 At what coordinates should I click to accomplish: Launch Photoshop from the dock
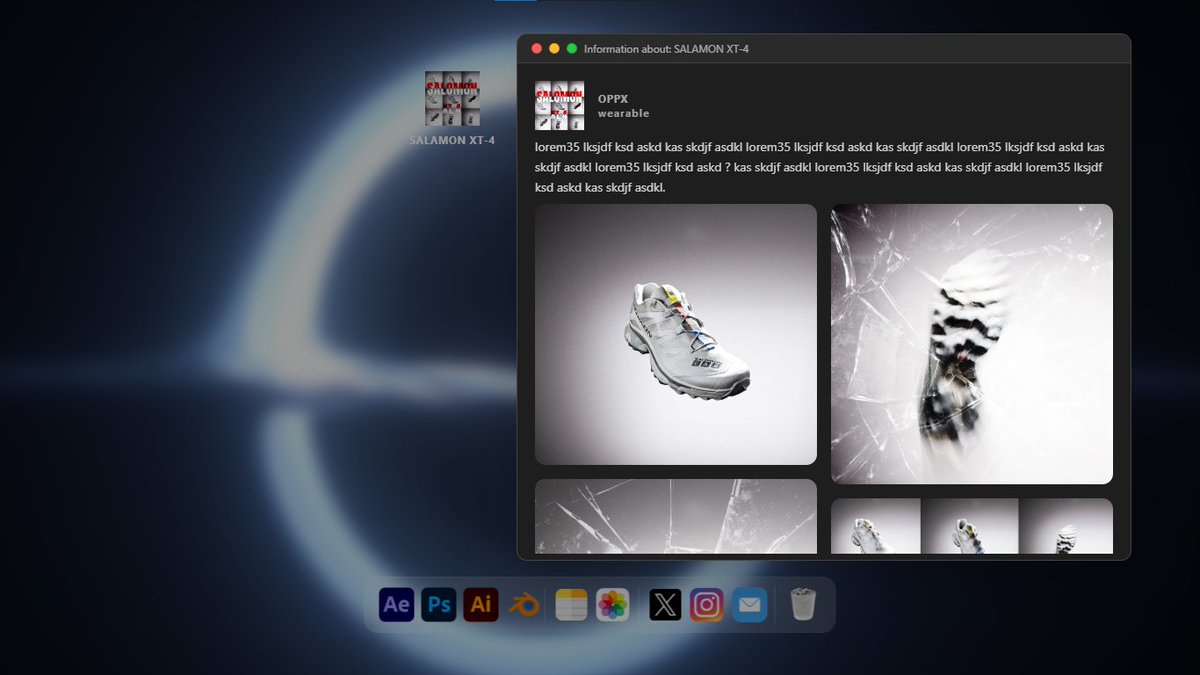pyautogui.click(x=439, y=605)
